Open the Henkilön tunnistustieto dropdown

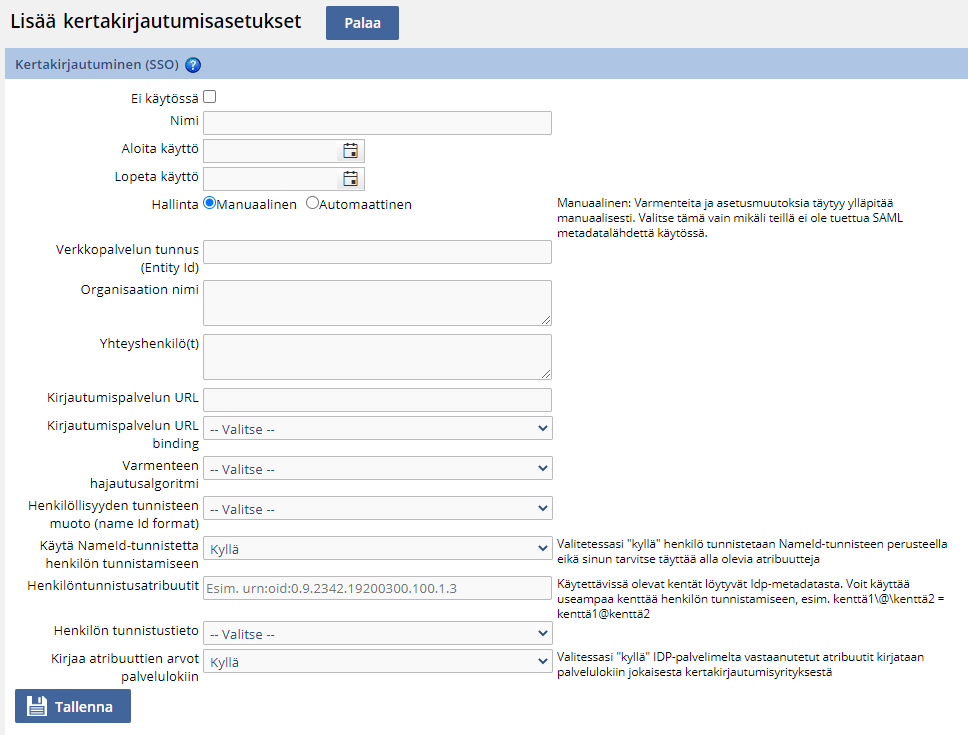pos(377,632)
